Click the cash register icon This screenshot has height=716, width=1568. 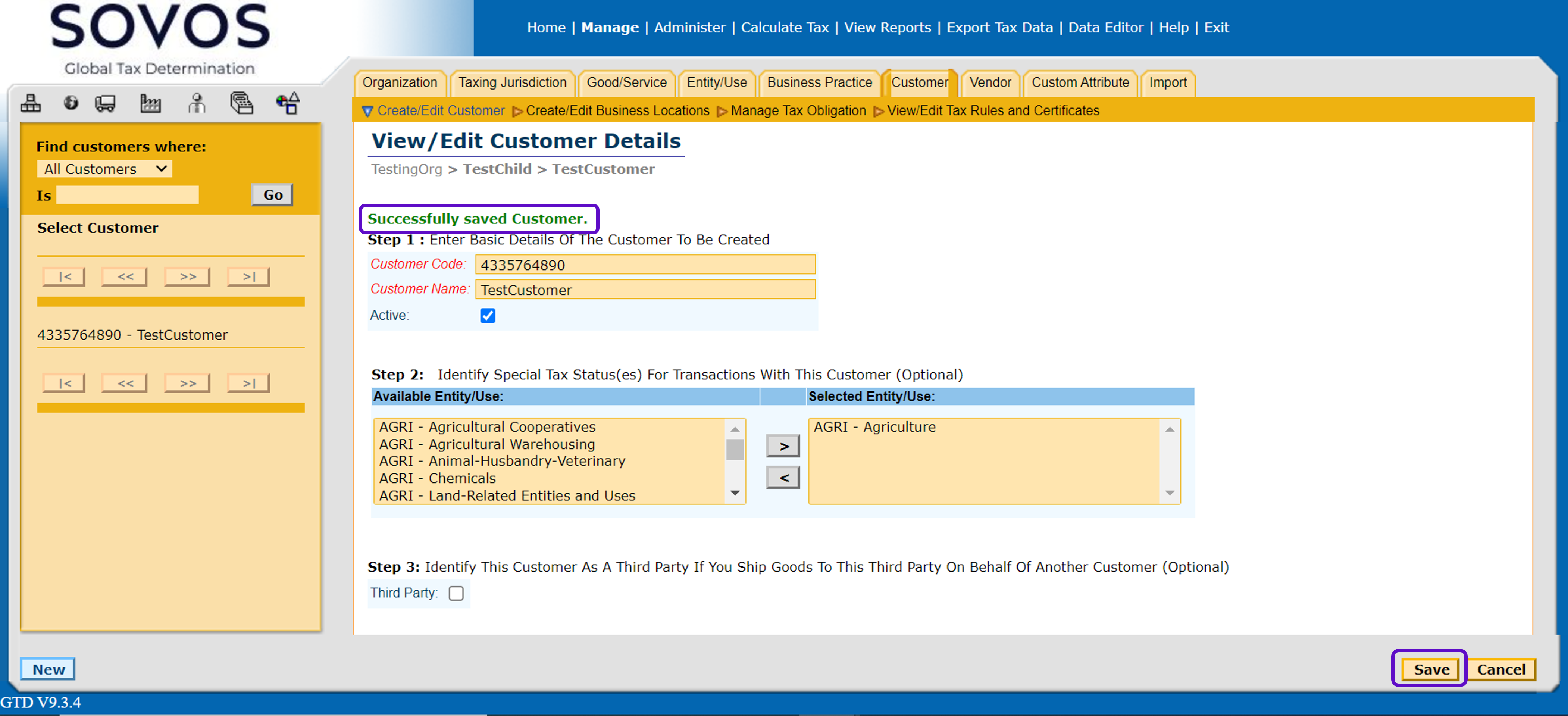click(242, 103)
